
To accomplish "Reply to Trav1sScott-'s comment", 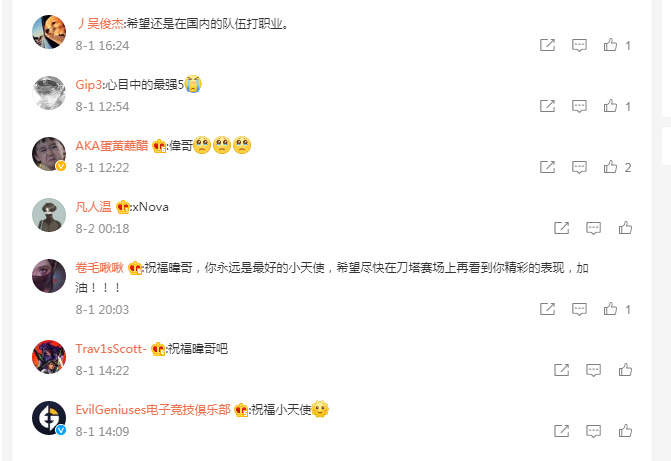I will (x=593, y=370).
